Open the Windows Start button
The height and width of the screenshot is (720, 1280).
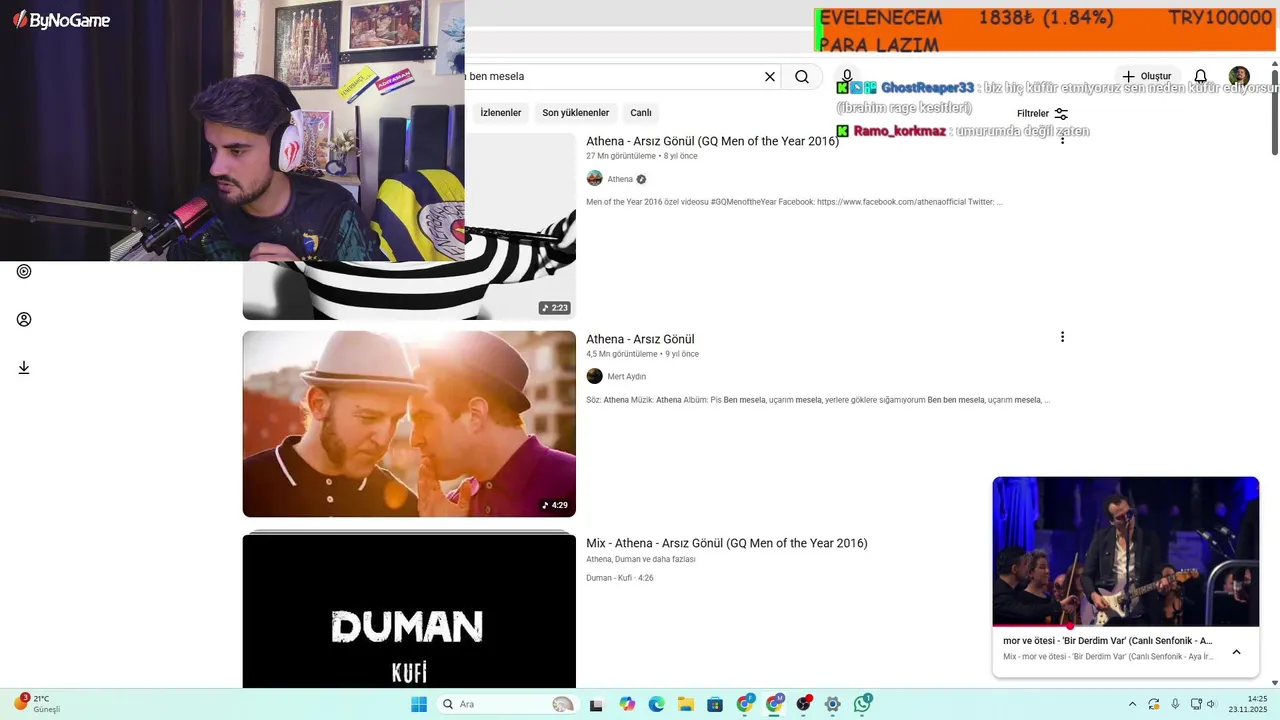tap(418, 704)
